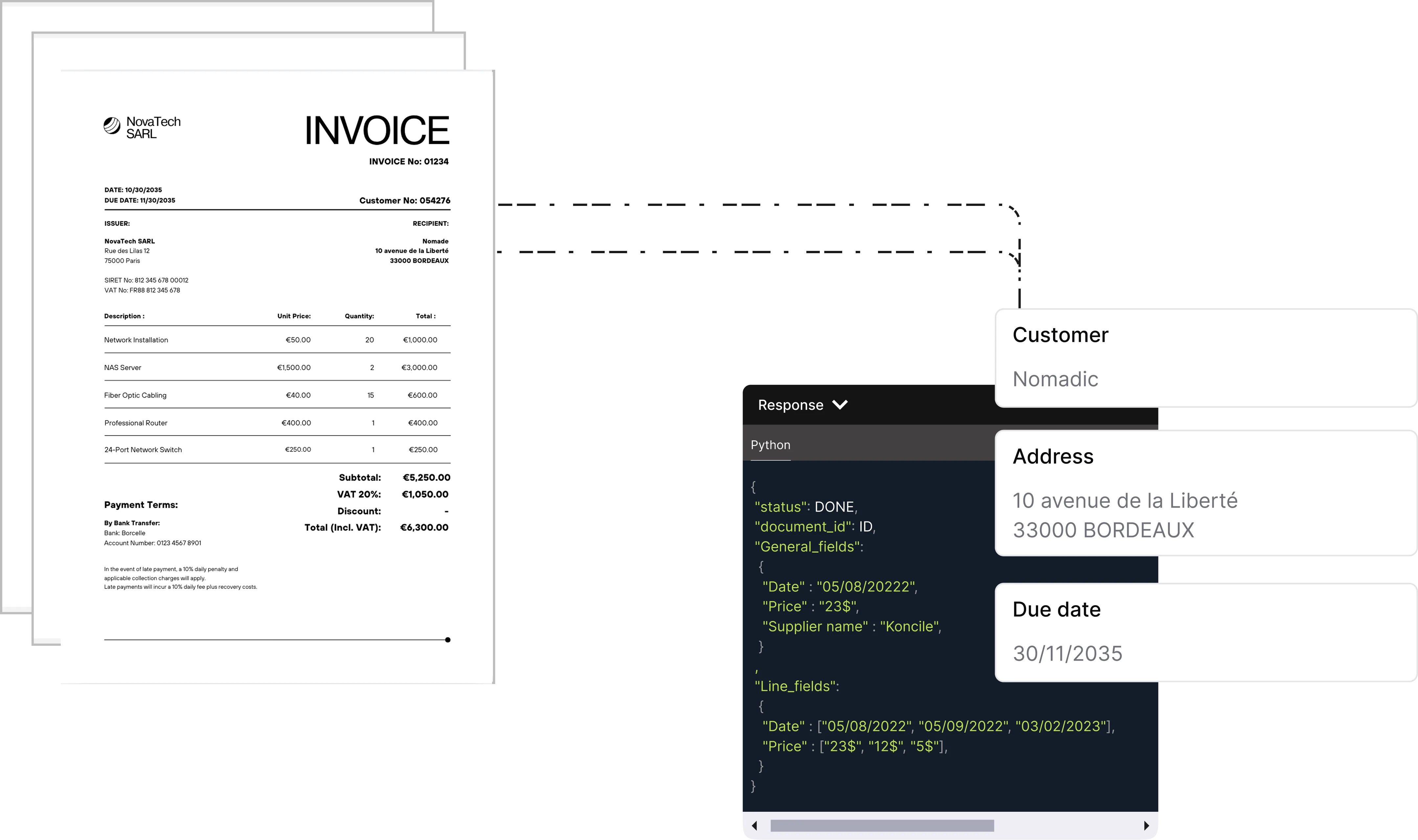Click the Payment Terms heading
The image size is (1418, 840).
coord(141,504)
